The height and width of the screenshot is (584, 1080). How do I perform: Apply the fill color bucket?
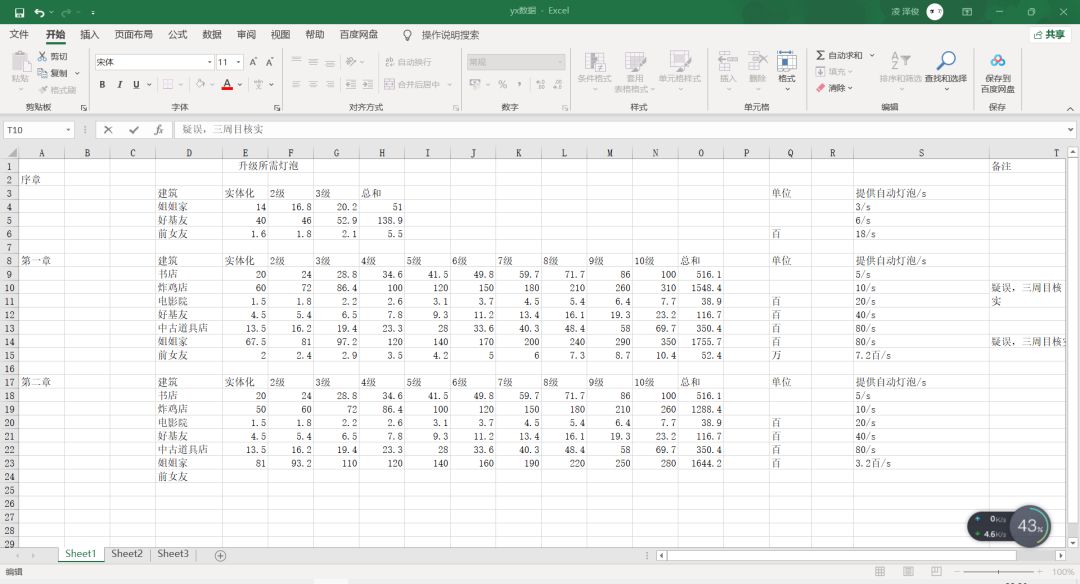click(200, 85)
